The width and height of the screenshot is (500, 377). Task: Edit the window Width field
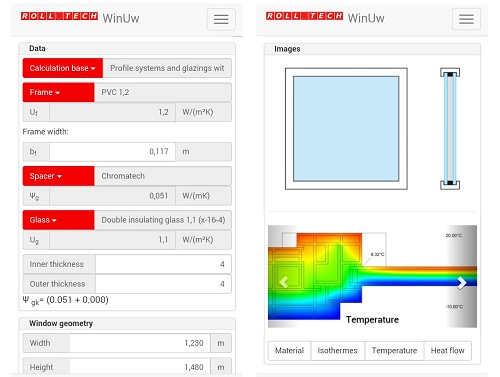(x=140, y=343)
